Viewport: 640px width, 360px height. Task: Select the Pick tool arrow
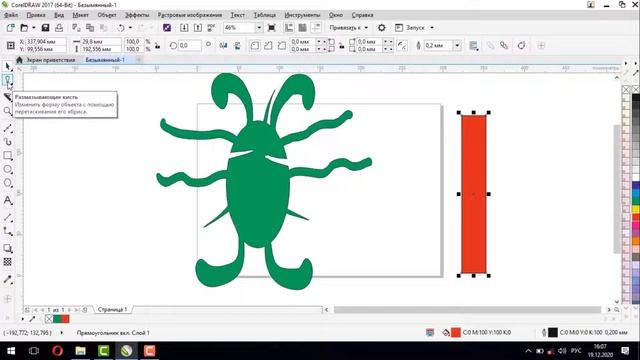[7, 66]
